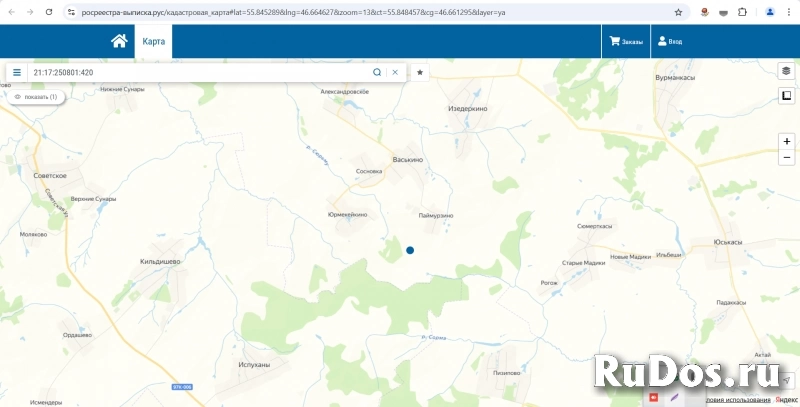Open the panel icon below layers

pos(786,95)
